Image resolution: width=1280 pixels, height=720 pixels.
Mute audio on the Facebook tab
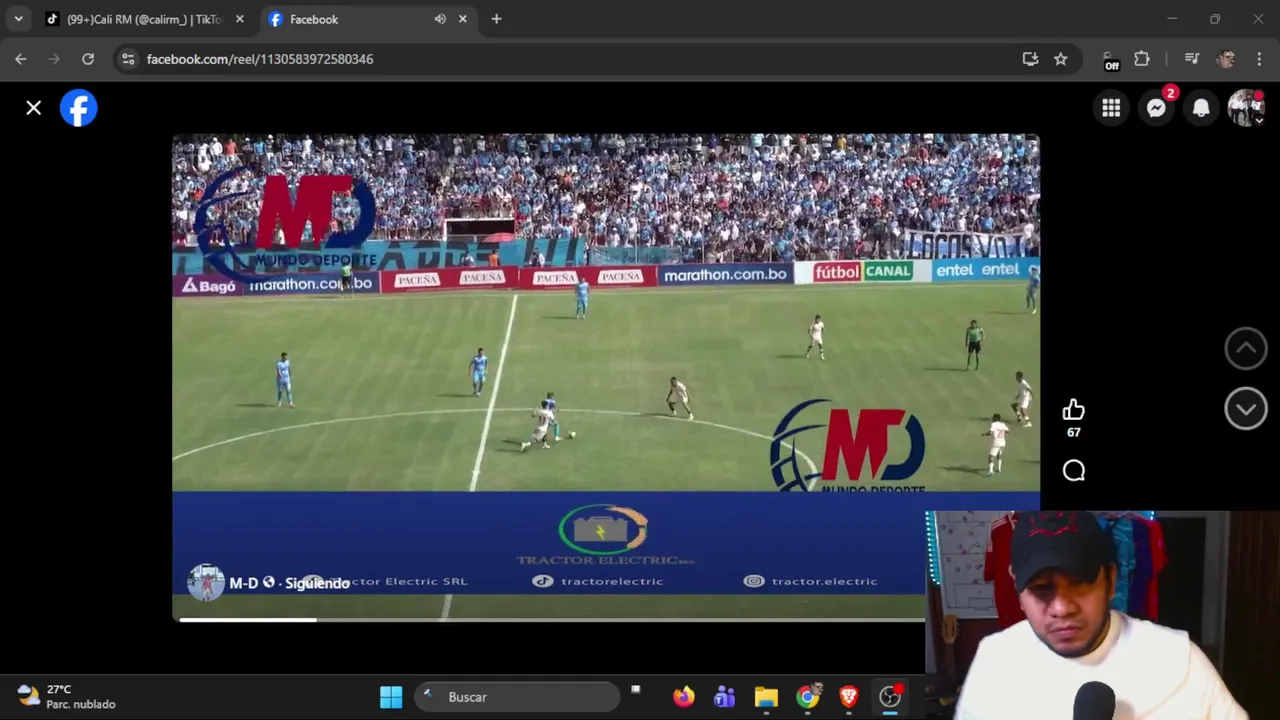(440, 19)
